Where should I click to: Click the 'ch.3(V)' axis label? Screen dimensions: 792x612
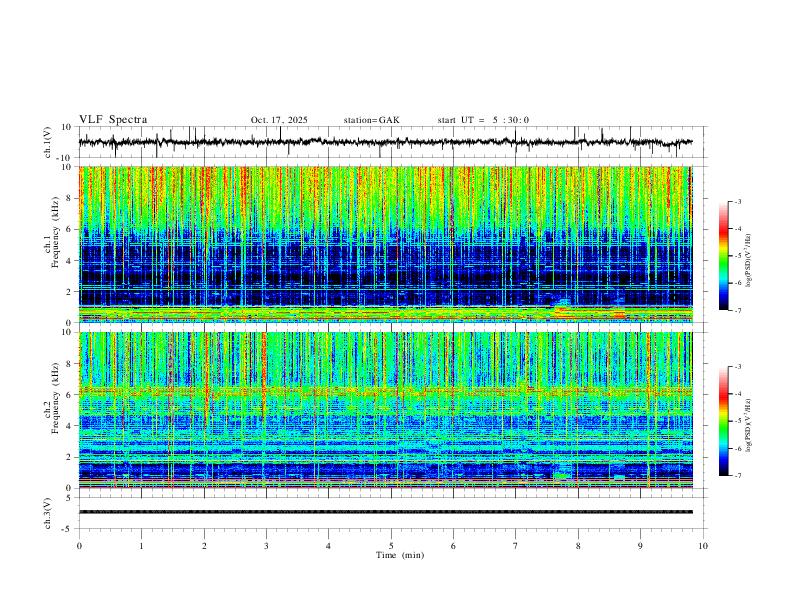click(x=48, y=513)
